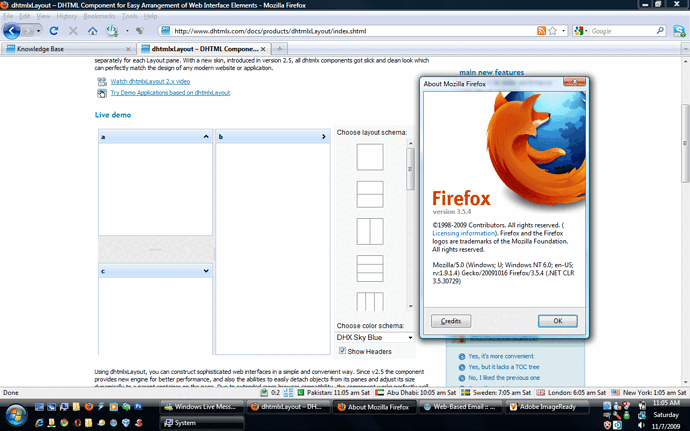Toggle the Show Headers checkbox
690x431 pixels.
pyautogui.click(x=342, y=351)
